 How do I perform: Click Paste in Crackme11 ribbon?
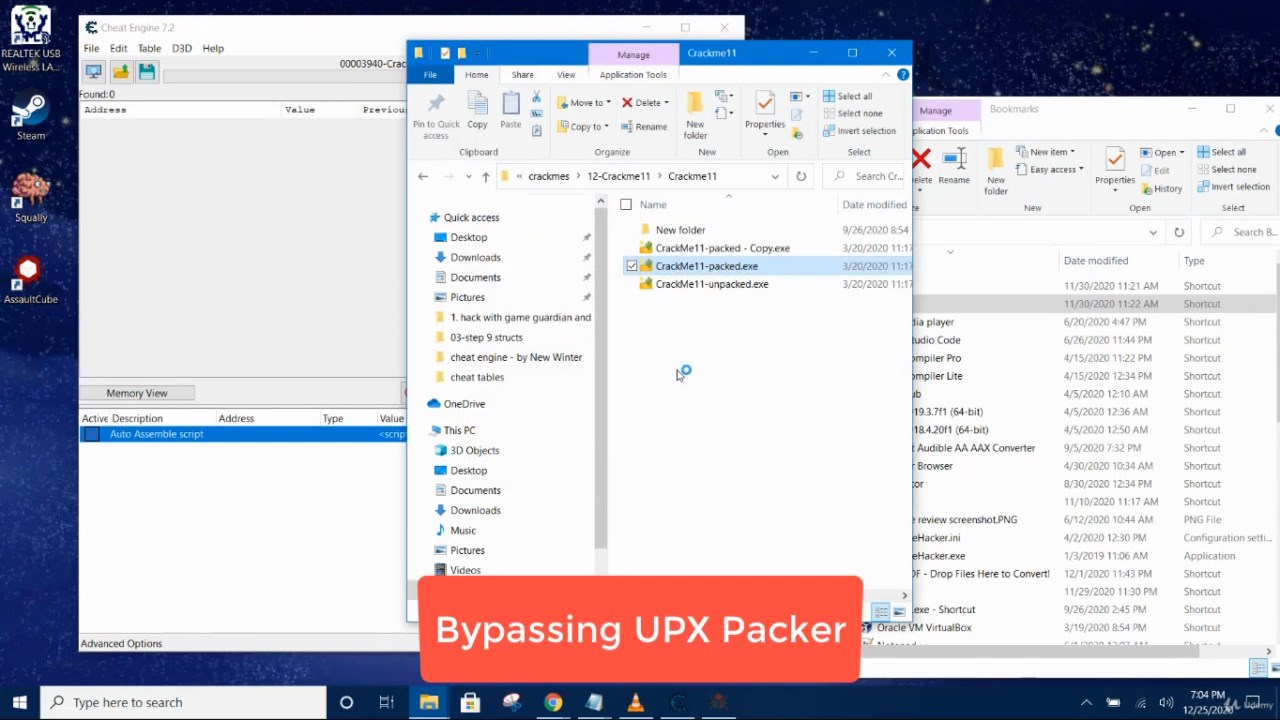(x=511, y=110)
